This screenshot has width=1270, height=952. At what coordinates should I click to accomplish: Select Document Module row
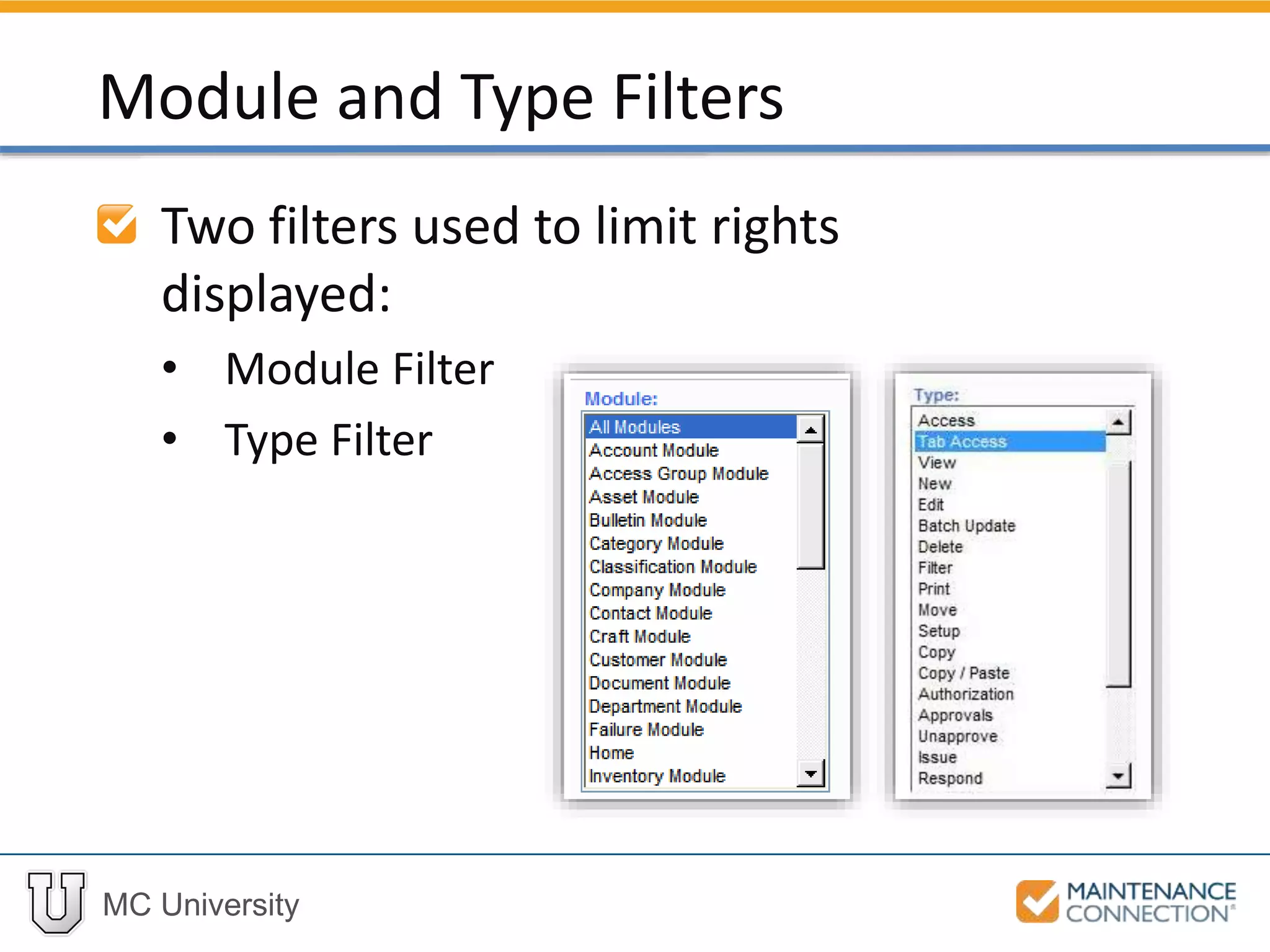coord(690,683)
